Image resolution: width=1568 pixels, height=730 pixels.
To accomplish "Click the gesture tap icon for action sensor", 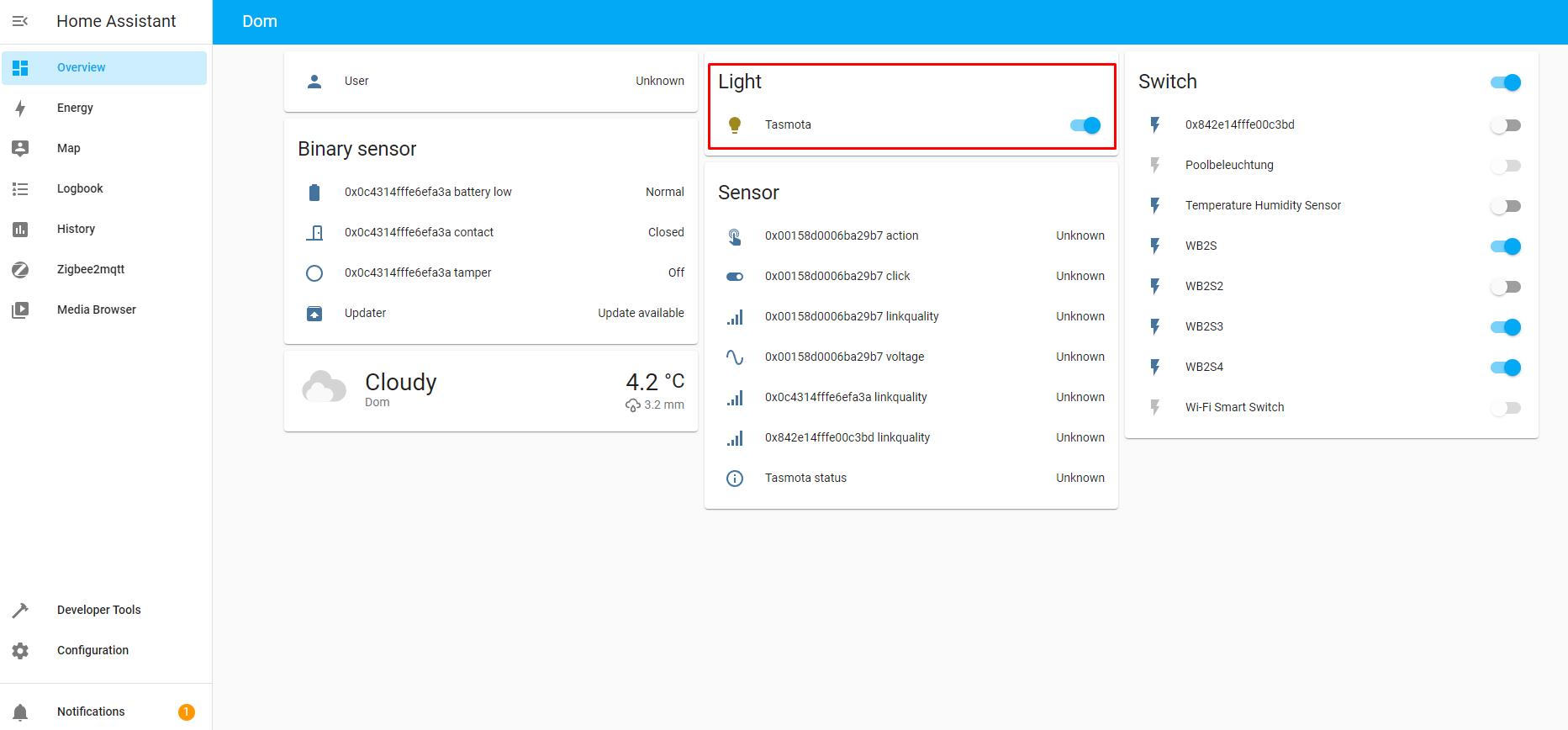I will (x=735, y=236).
